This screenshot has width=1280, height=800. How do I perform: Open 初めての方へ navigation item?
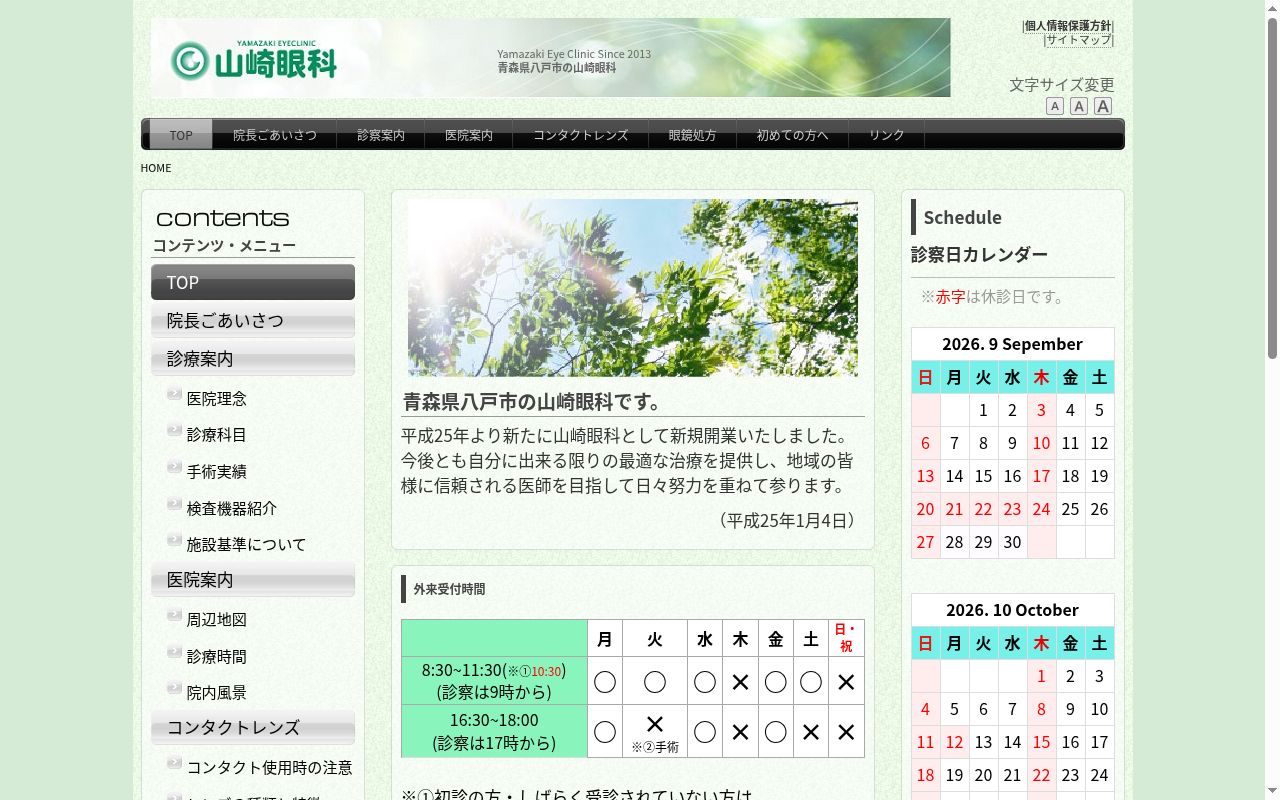pyautogui.click(x=793, y=135)
